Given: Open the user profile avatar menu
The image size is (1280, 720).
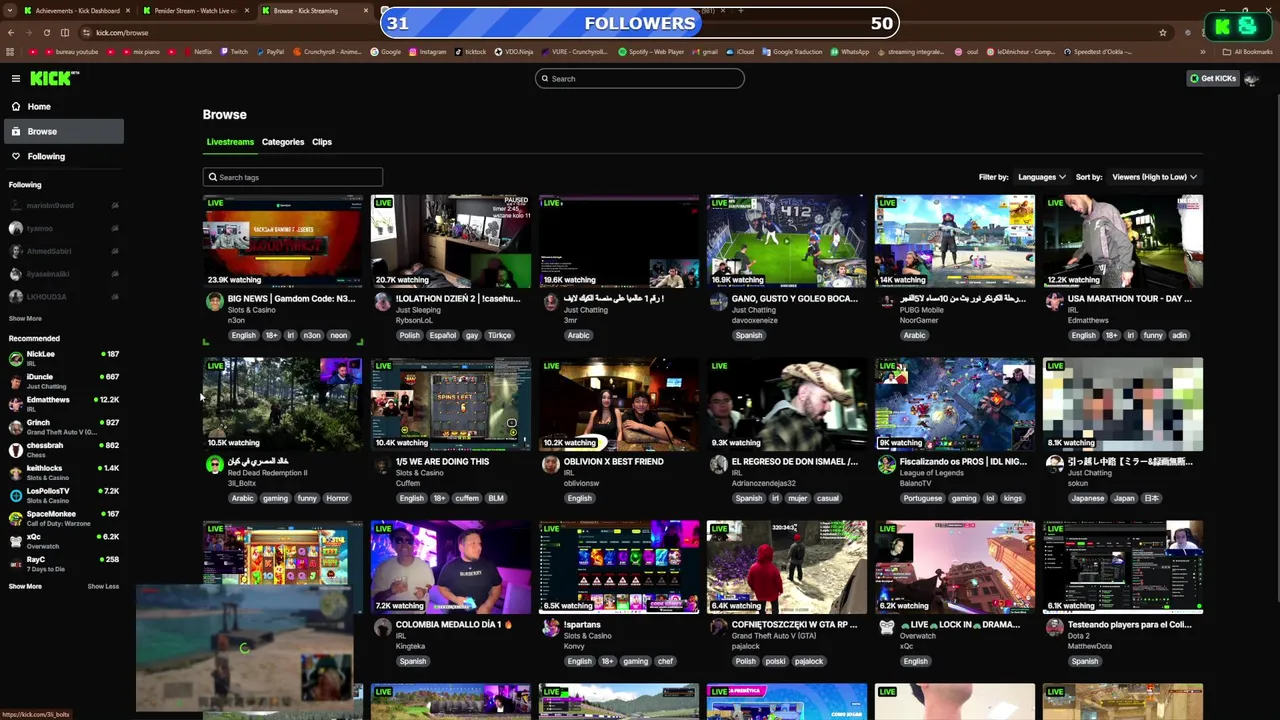Looking at the screenshot, I should (x=1250, y=79).
